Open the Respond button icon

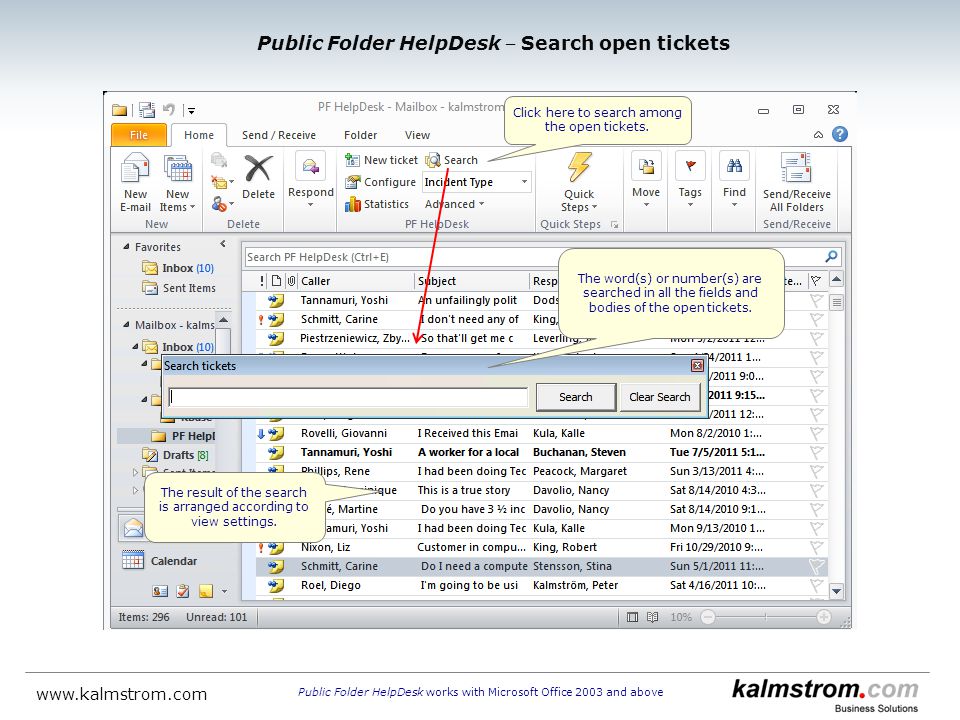click(x=310, y=166)
